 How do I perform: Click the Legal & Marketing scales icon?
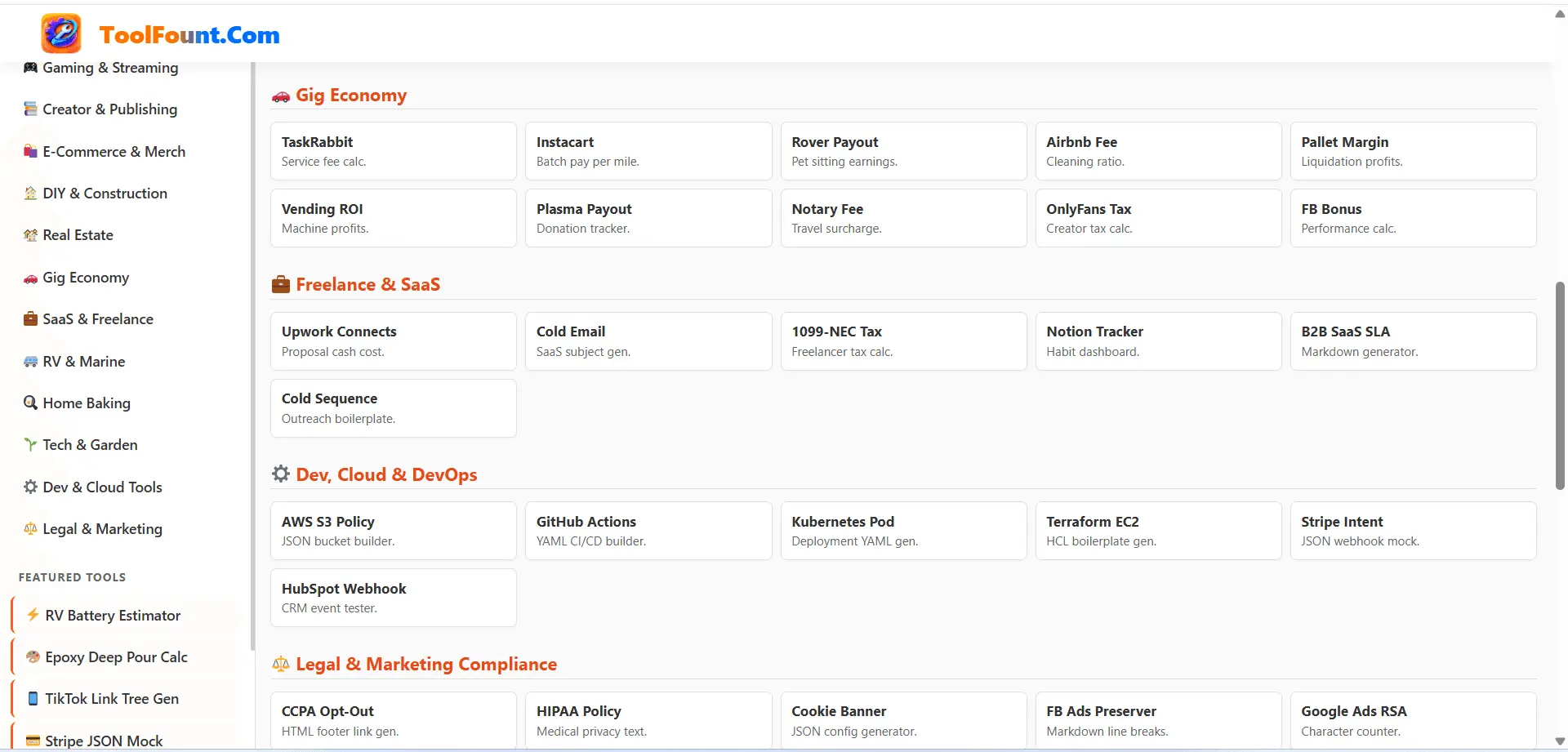click(30, 528)
